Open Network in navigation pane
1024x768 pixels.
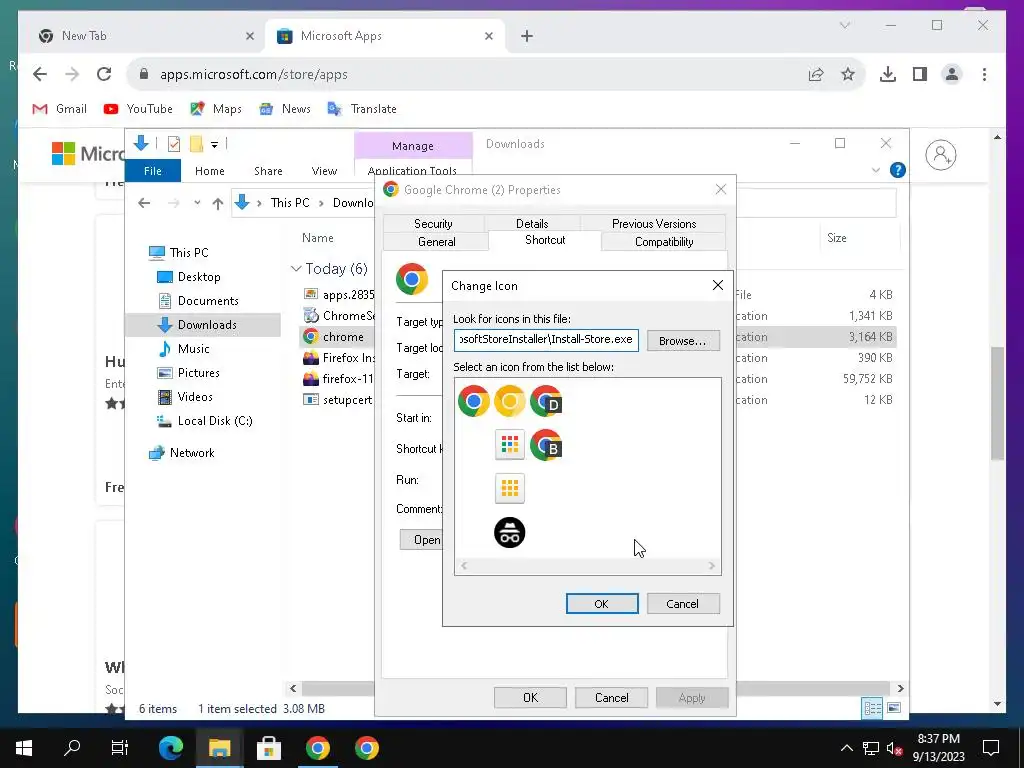[191, 453]
